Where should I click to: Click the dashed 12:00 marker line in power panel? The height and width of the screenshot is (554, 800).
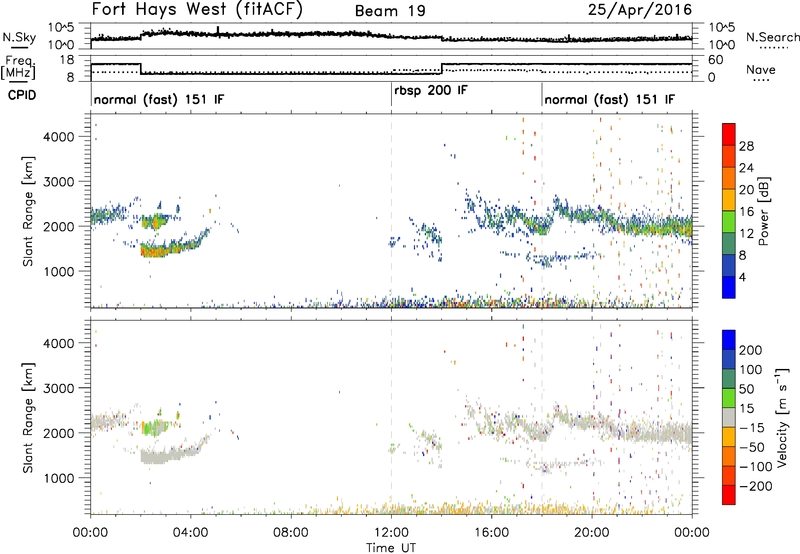pyautogui.click(x=391, y=211)
